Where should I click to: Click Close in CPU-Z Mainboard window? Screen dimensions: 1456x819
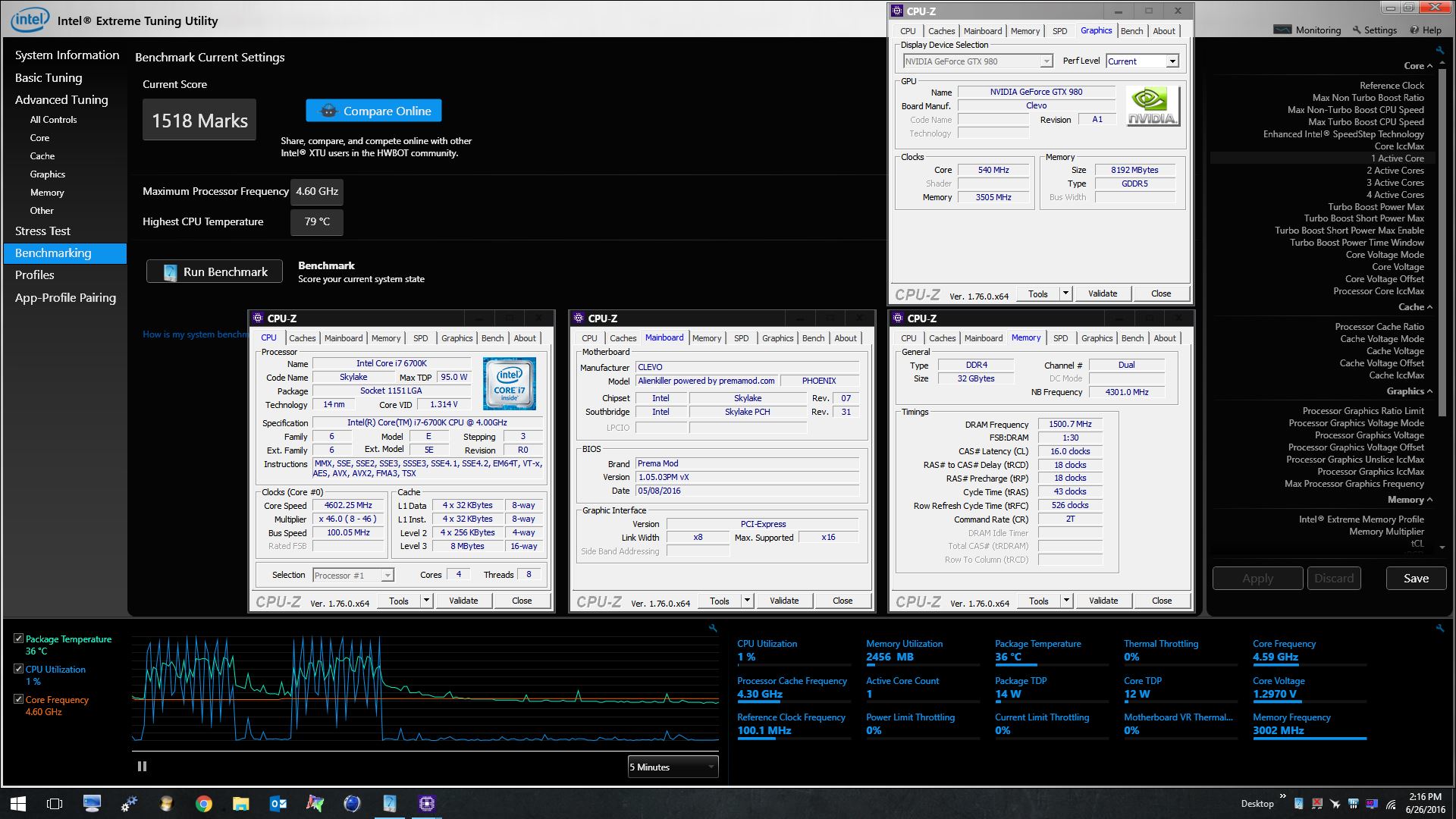(x=843, y=601)
